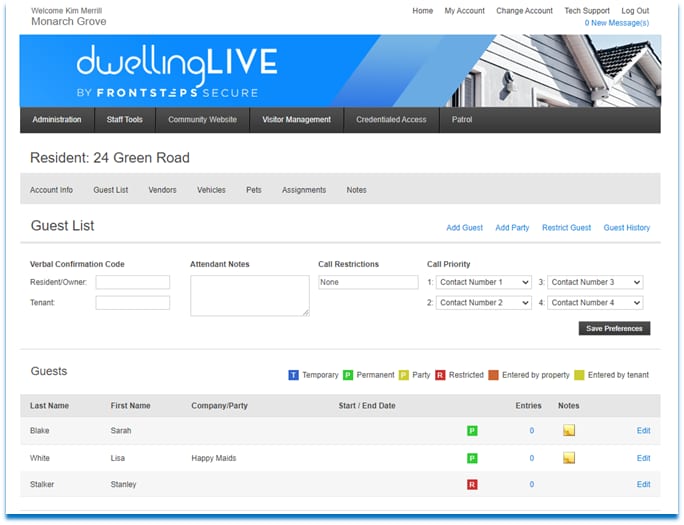Viewport: 684px width, 525px height.
Task: Open Call Priority 3 dropdown
Action: click(x=595, y=282)
